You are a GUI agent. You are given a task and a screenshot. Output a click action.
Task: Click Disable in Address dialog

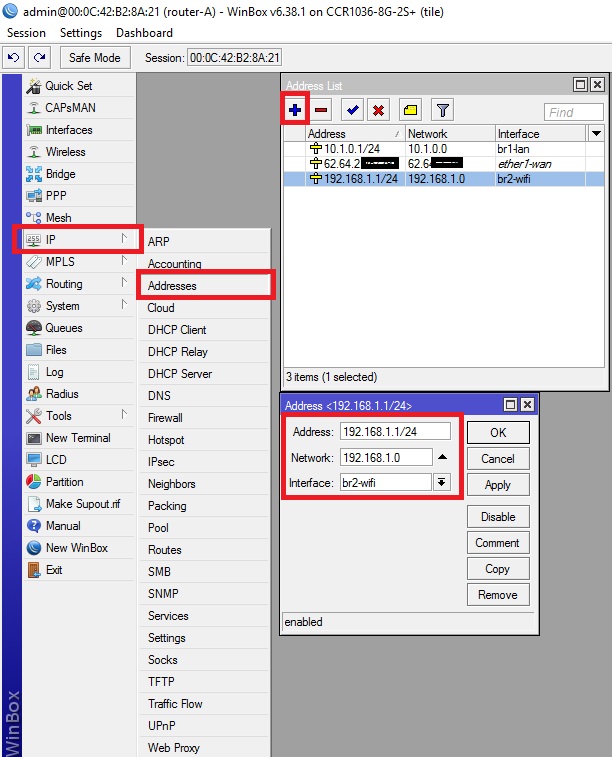498,517
